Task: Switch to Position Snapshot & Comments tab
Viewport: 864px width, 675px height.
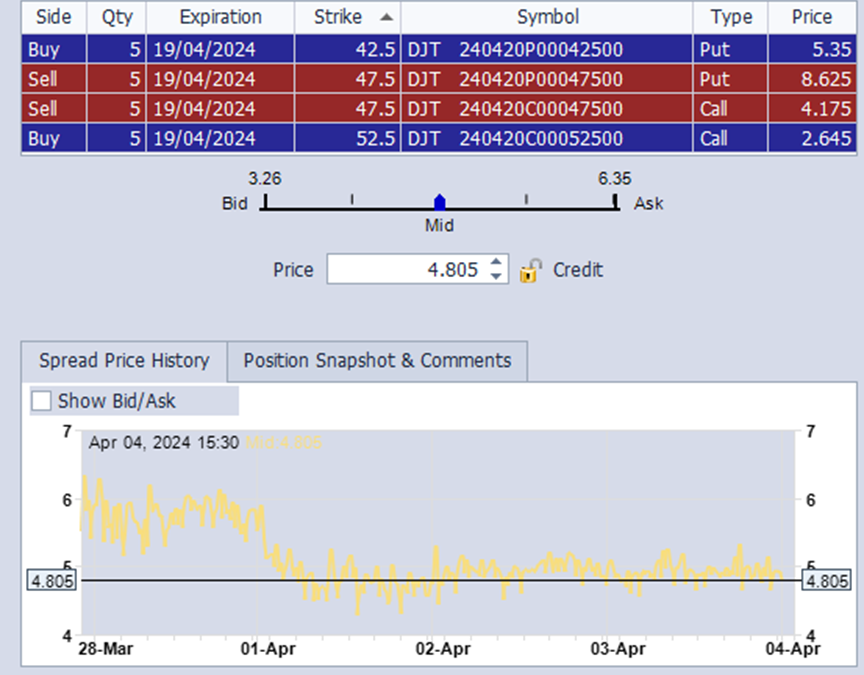Action: (377, 361)
